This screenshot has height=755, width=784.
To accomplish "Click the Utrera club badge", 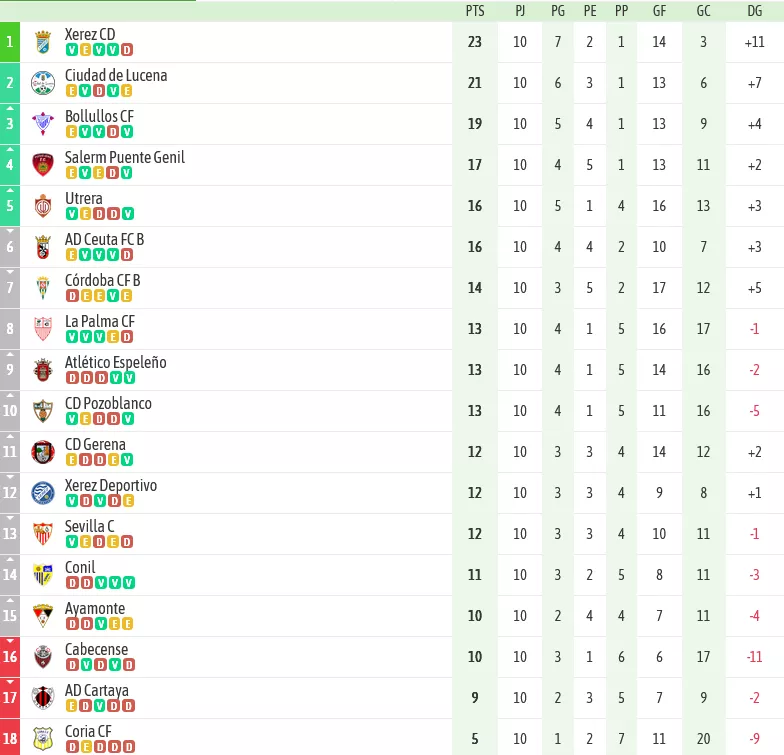I will [43, 206].
